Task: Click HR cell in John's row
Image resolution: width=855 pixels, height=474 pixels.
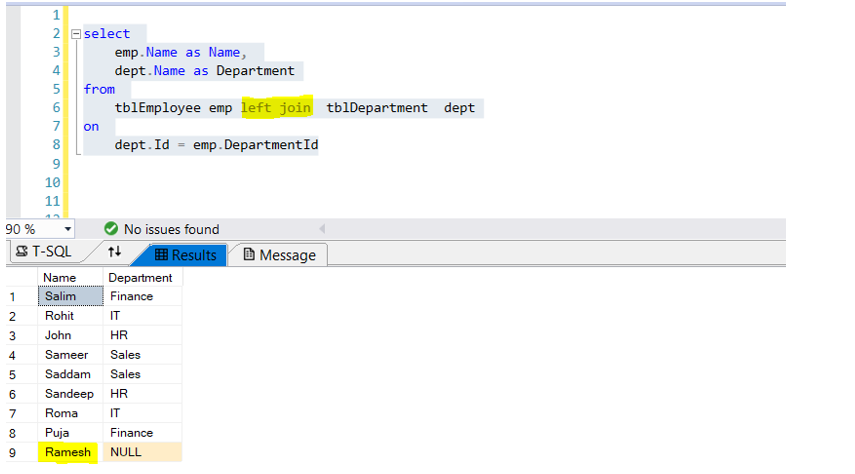Action: 142,335
